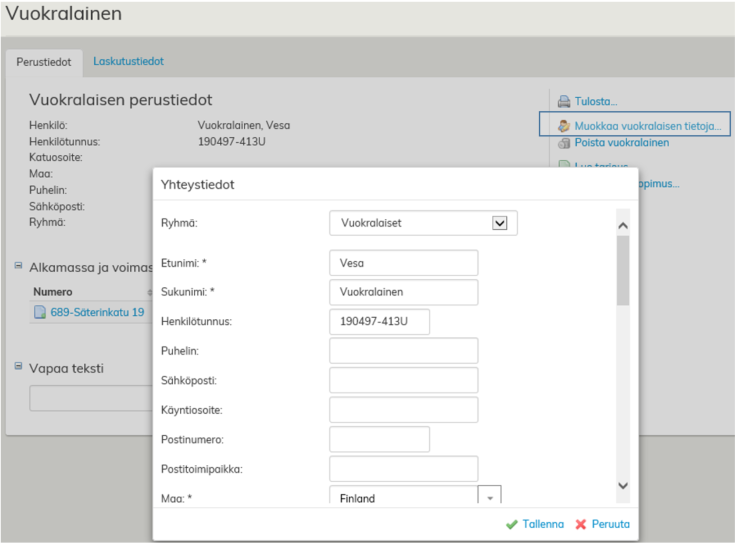Image resolution: width=735 pixels, height=543 pixels.
Task: Click the red X icon for Peruuta
Action: [x=581, y=524]
